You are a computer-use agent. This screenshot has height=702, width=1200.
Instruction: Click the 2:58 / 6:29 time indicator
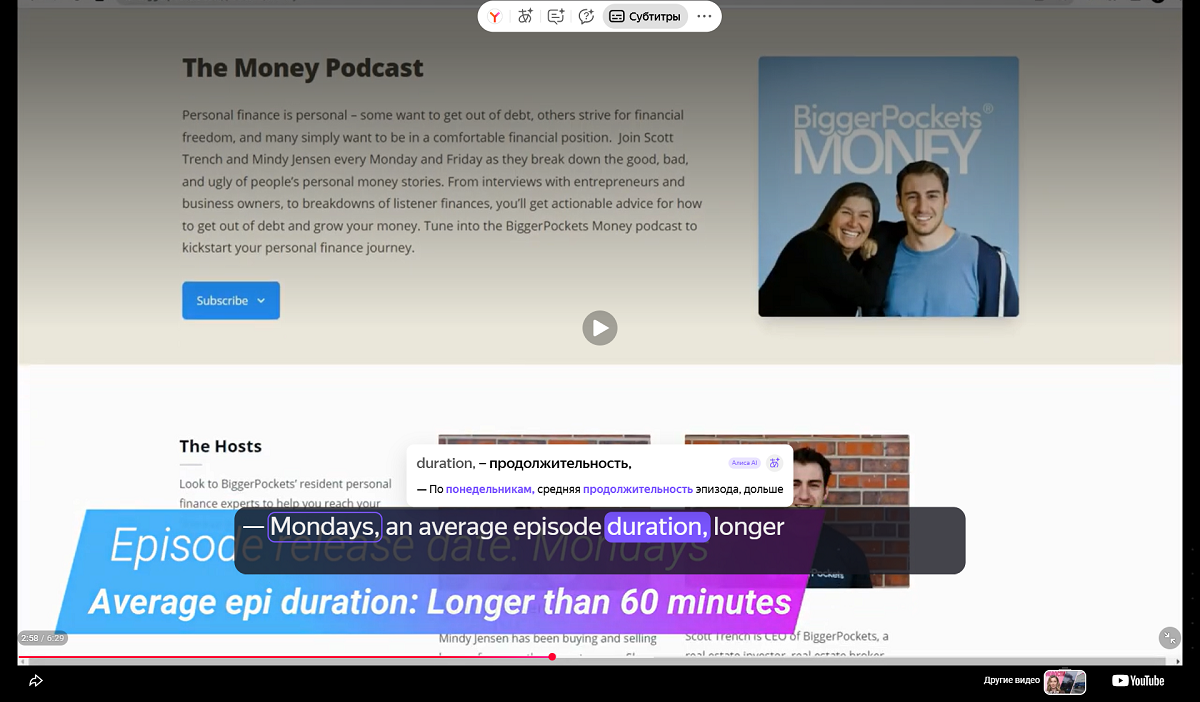coord(43,638)
